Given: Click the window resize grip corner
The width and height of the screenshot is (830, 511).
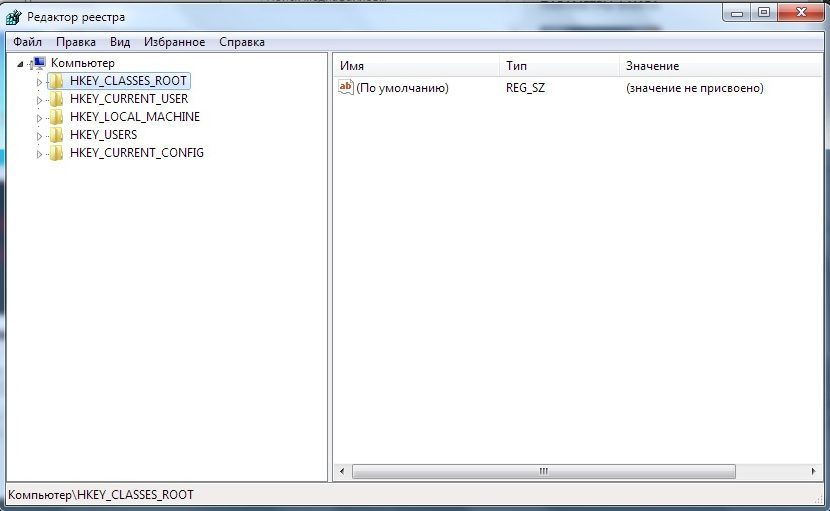Looking at the screenshot, I should (x=818, y=498).
